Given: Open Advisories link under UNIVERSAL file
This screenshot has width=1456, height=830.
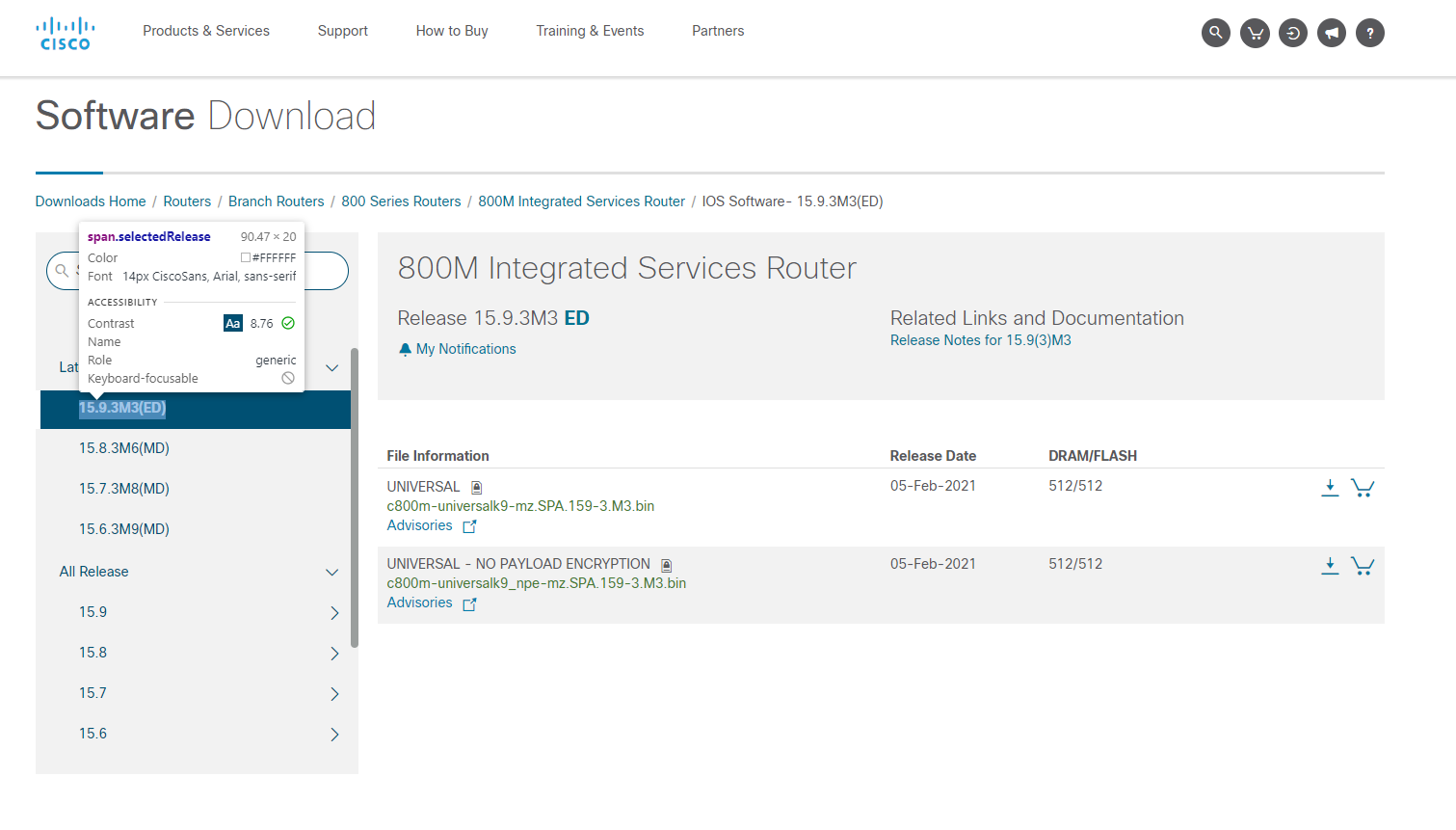Looking at the screenshot, I should pos(419,525).
